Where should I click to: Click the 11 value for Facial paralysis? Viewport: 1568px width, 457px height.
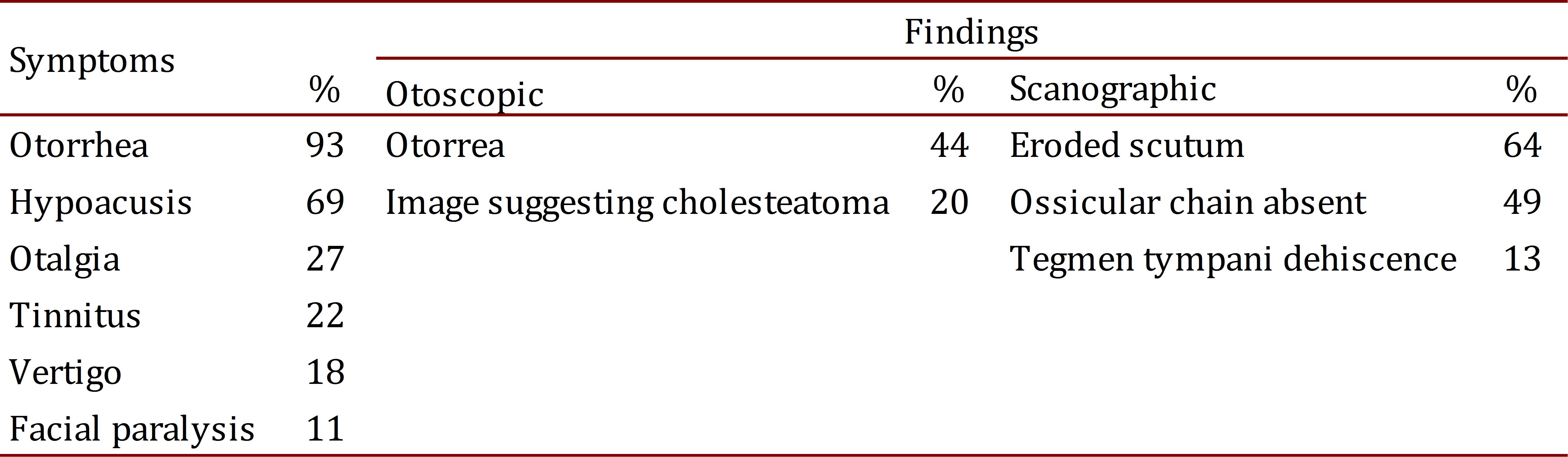[x=325, y=429]
